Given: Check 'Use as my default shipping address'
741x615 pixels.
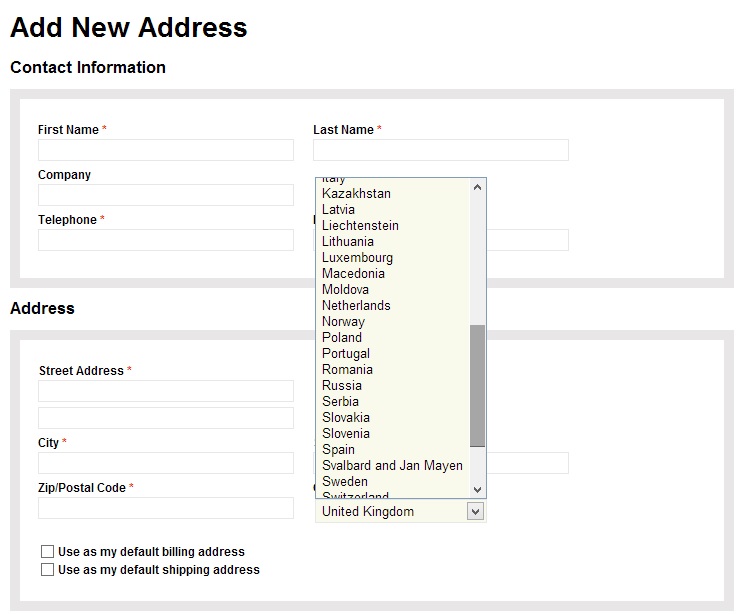Looking at the screenshot, I should pos(47,570).
